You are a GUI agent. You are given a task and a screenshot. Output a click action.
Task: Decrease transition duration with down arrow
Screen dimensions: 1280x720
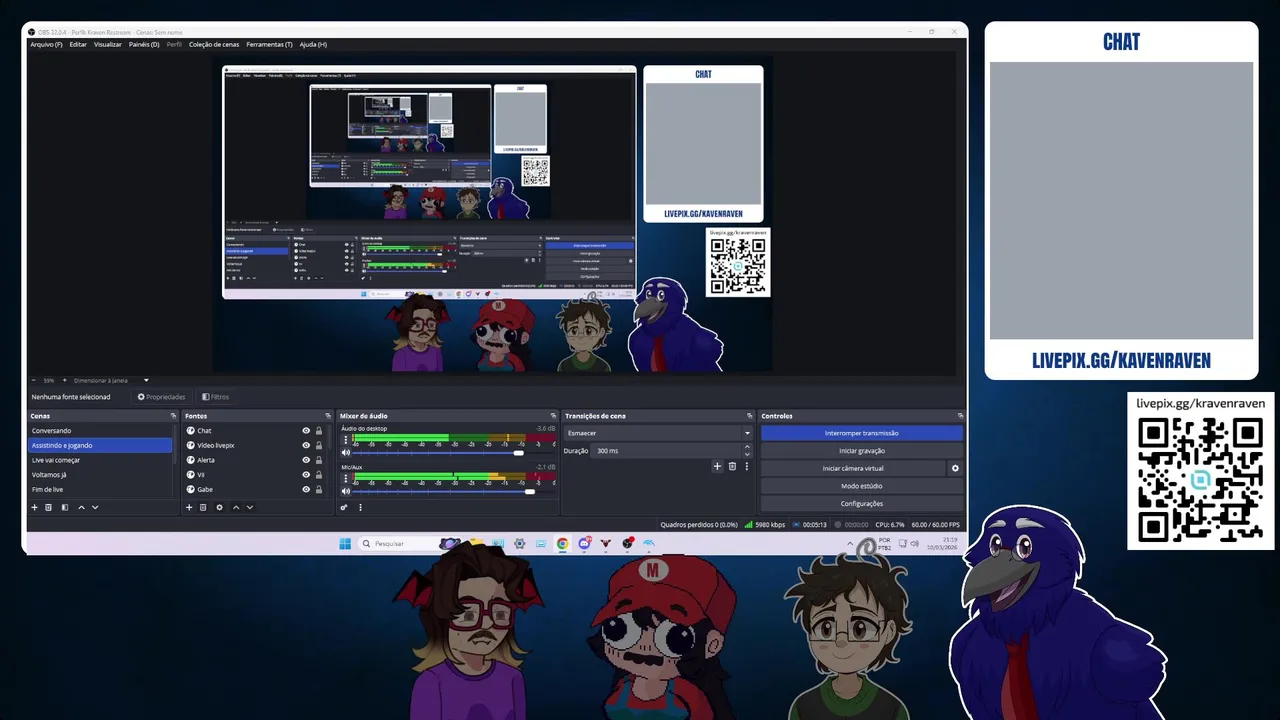click(x=749, y=454)
